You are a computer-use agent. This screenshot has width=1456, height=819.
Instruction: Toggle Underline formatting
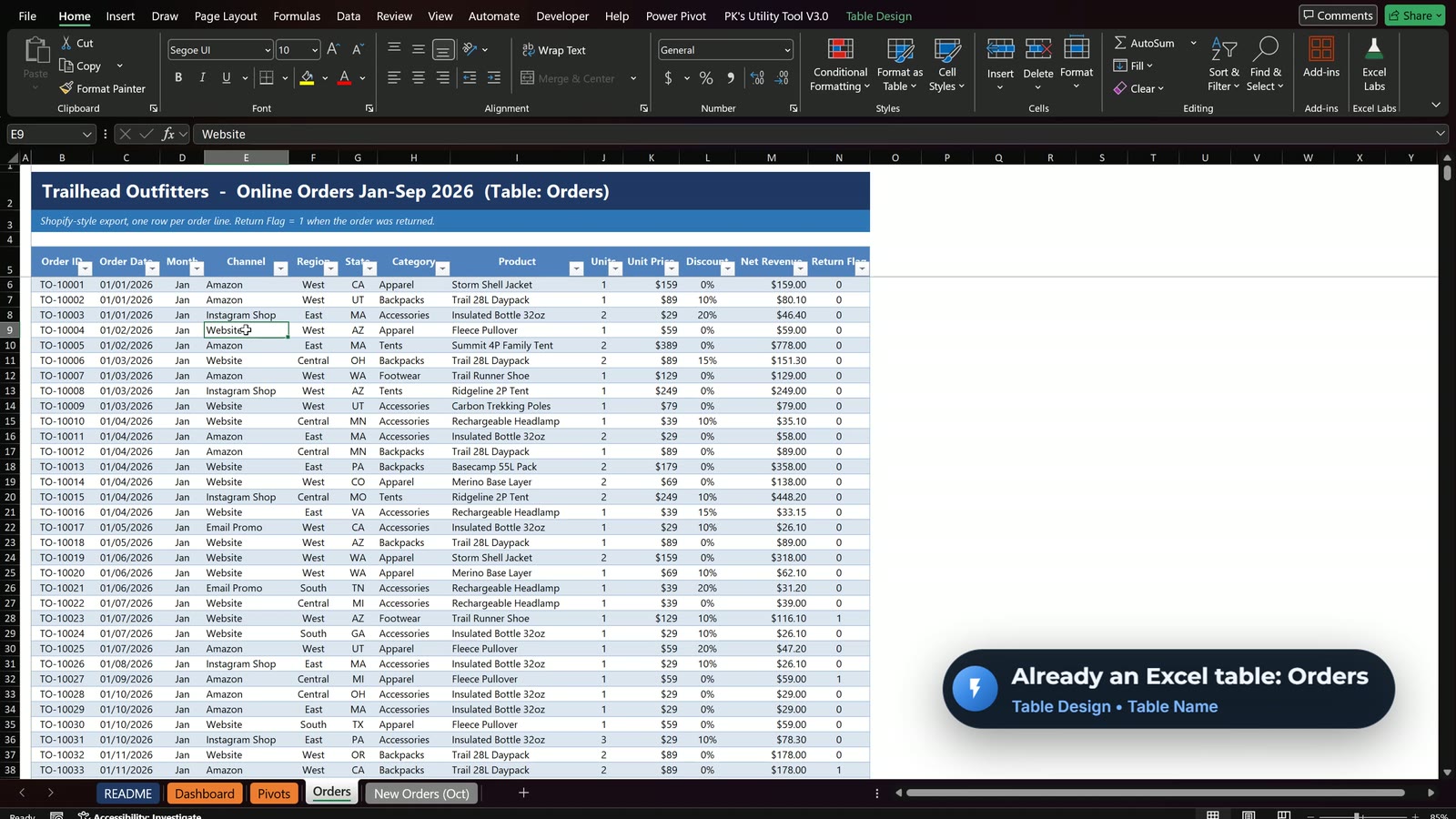tap(227, 78)
